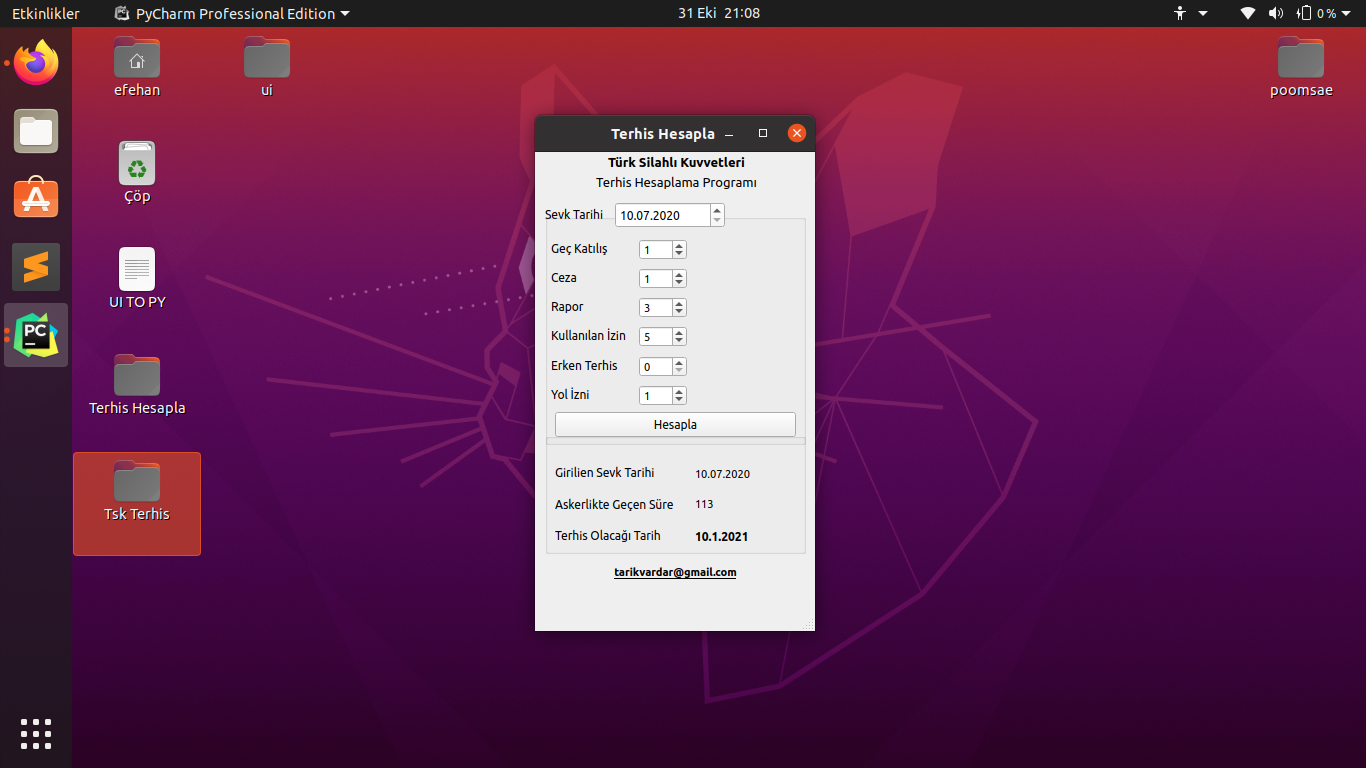
Task: Select the poomsae folder on the desktop
Action: pos(1301,67)
